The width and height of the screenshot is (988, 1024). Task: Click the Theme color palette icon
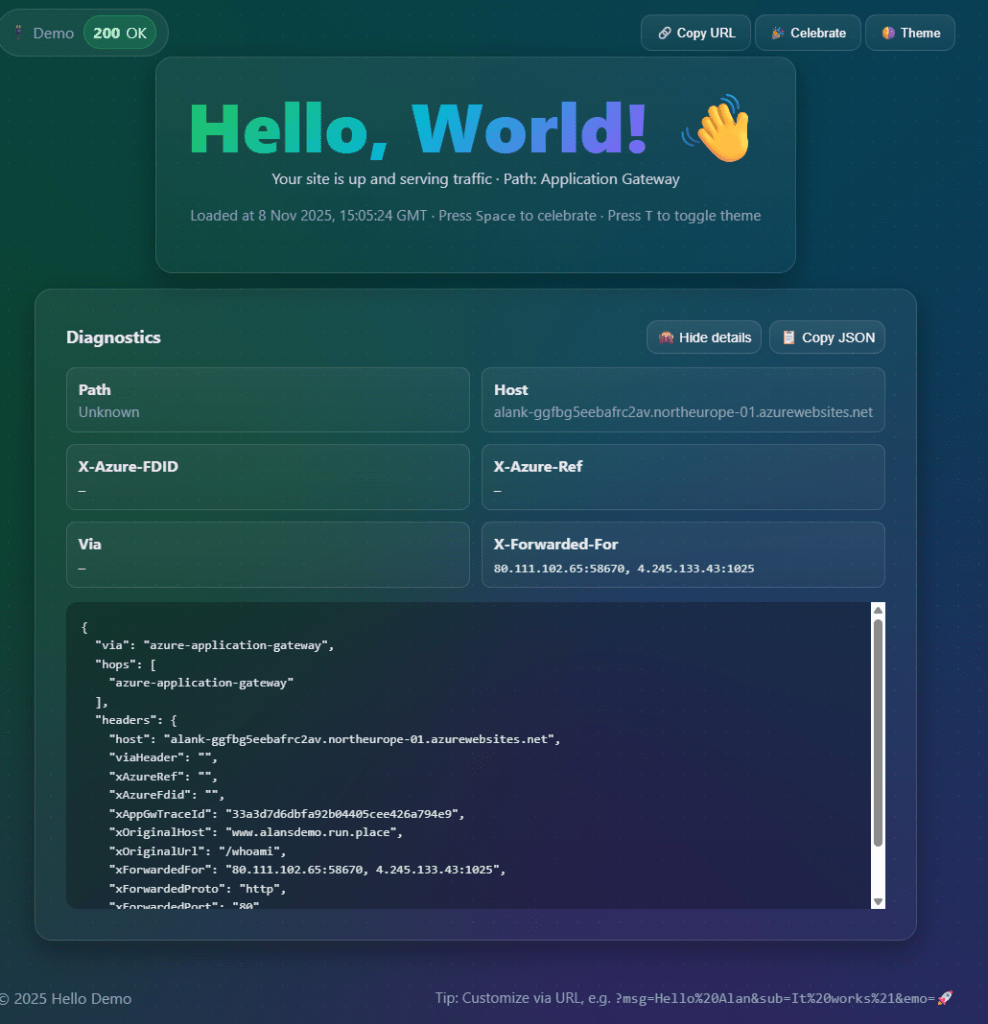pyautogui.click(x=888, y=33)
